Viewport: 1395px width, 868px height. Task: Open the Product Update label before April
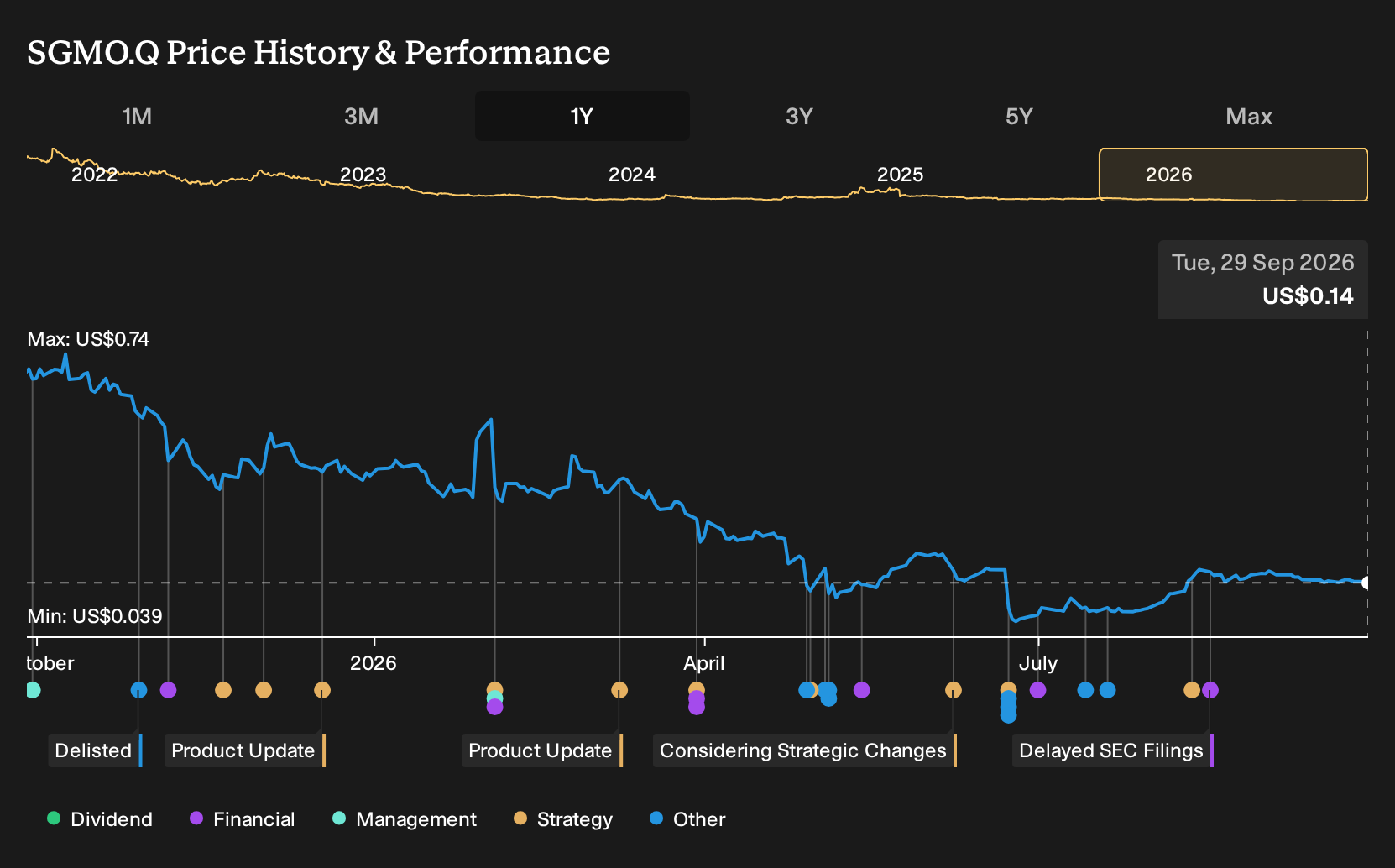[542, 750]
